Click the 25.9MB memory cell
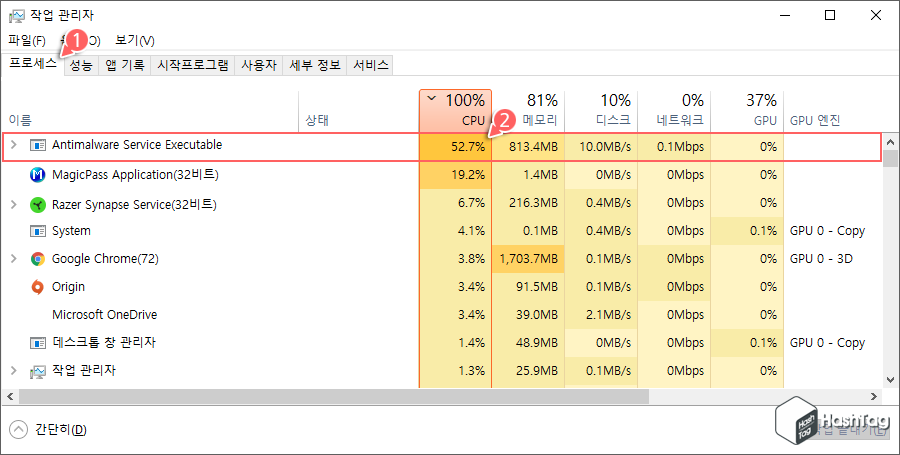Image resolution: width=900 pixels, height=455 pixels. (528, 371)
